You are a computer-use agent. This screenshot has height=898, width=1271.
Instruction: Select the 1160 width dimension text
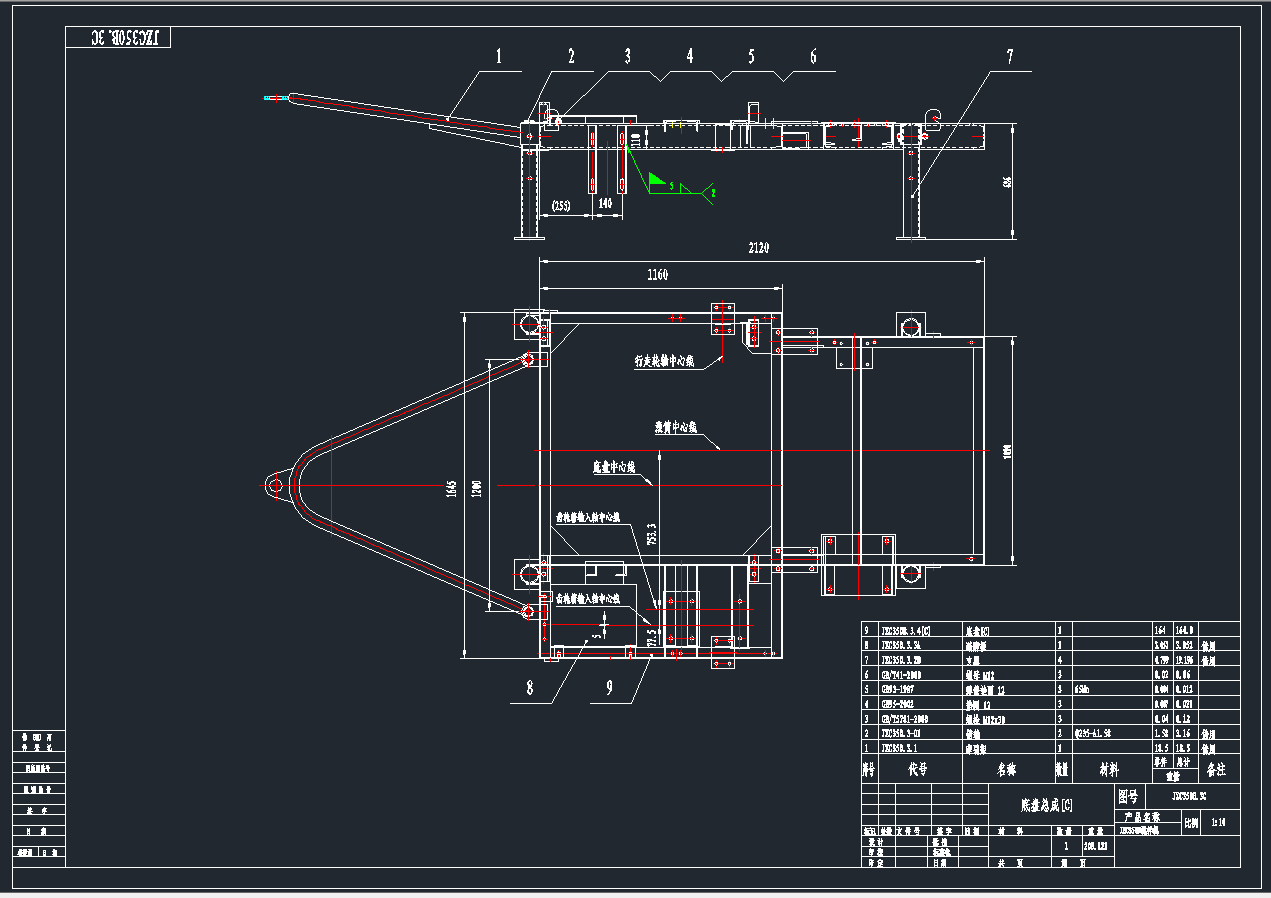pyautogui.click(x=657, y=275)
